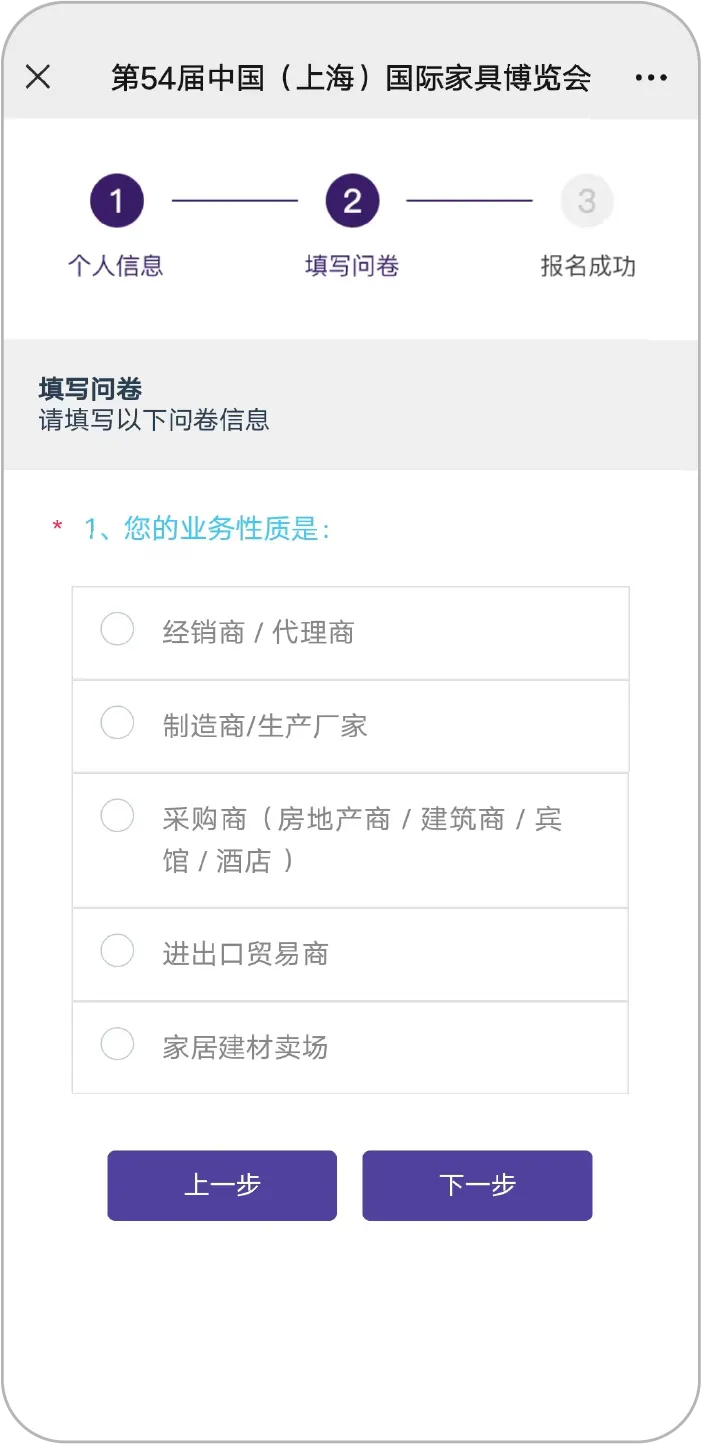Image resolution: width=701 pixels, height=1447 pixels.
Task: Tap the 报名成功 step label
Action: coord(587,266)
